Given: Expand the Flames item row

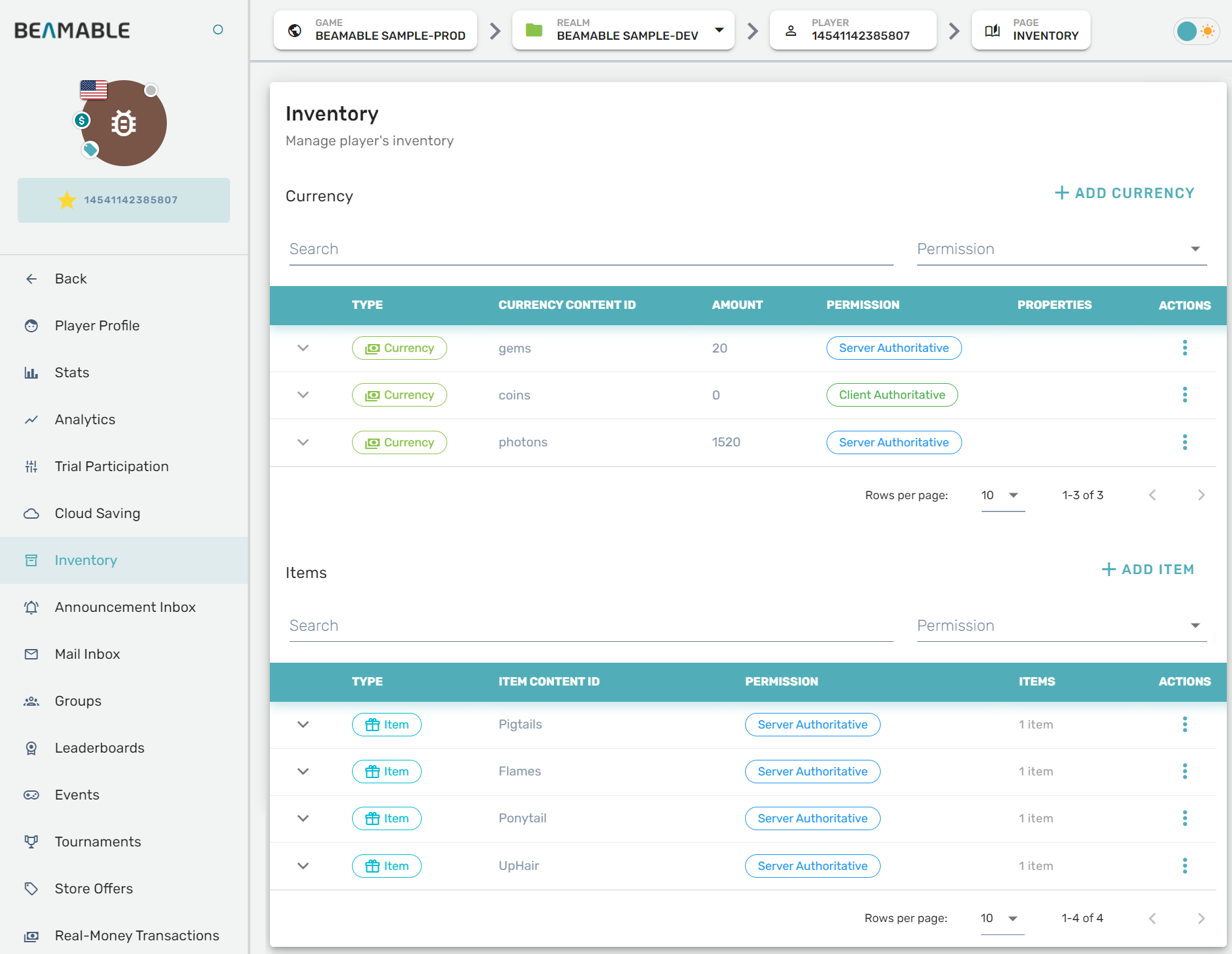Looking at the screenshot, I should (x=303, y=772).
